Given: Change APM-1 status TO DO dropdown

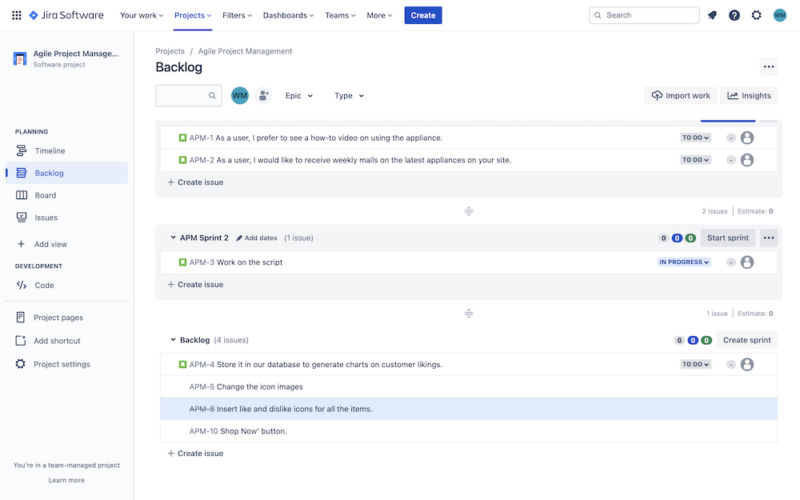Looking at the screenshot, I should coord(695,138).
